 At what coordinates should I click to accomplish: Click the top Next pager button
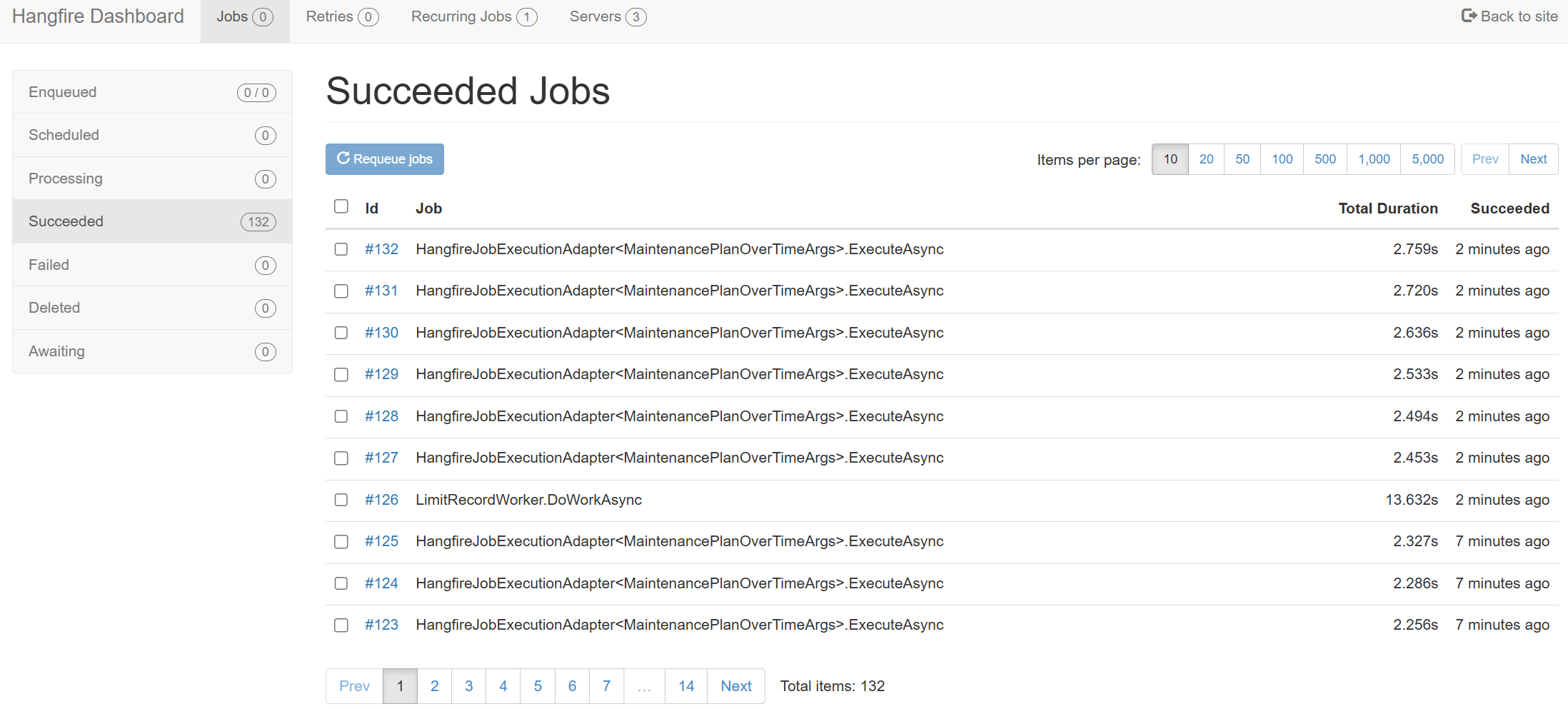(1534, 159)
